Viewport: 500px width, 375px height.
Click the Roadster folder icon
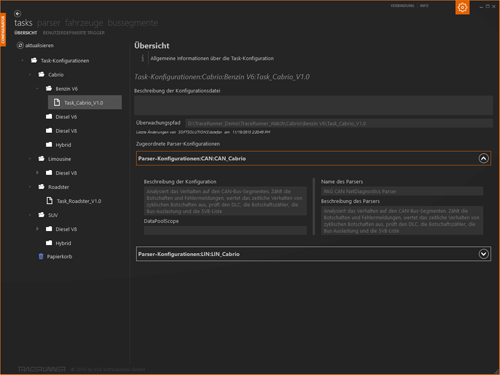[x=41, y=187]
